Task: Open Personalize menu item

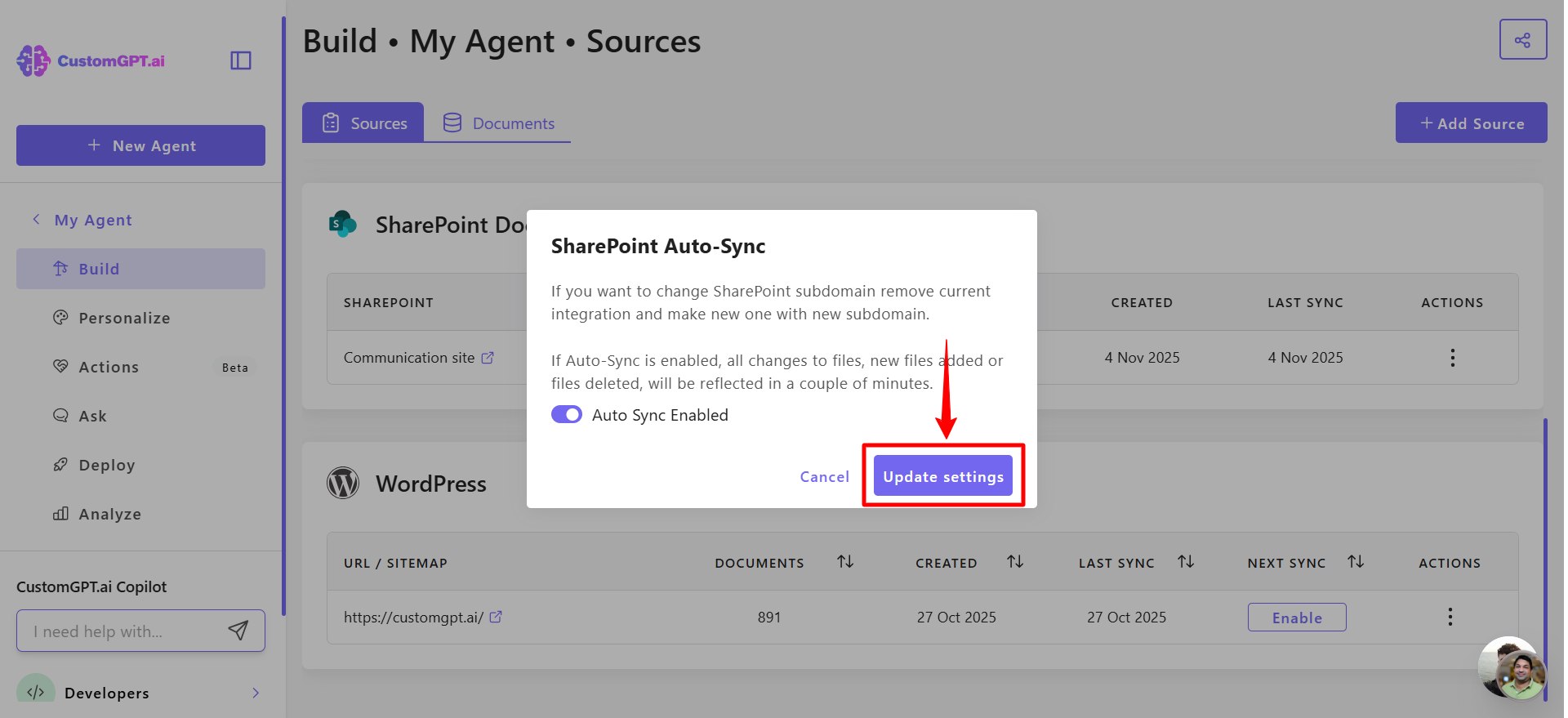Action: 140,318
